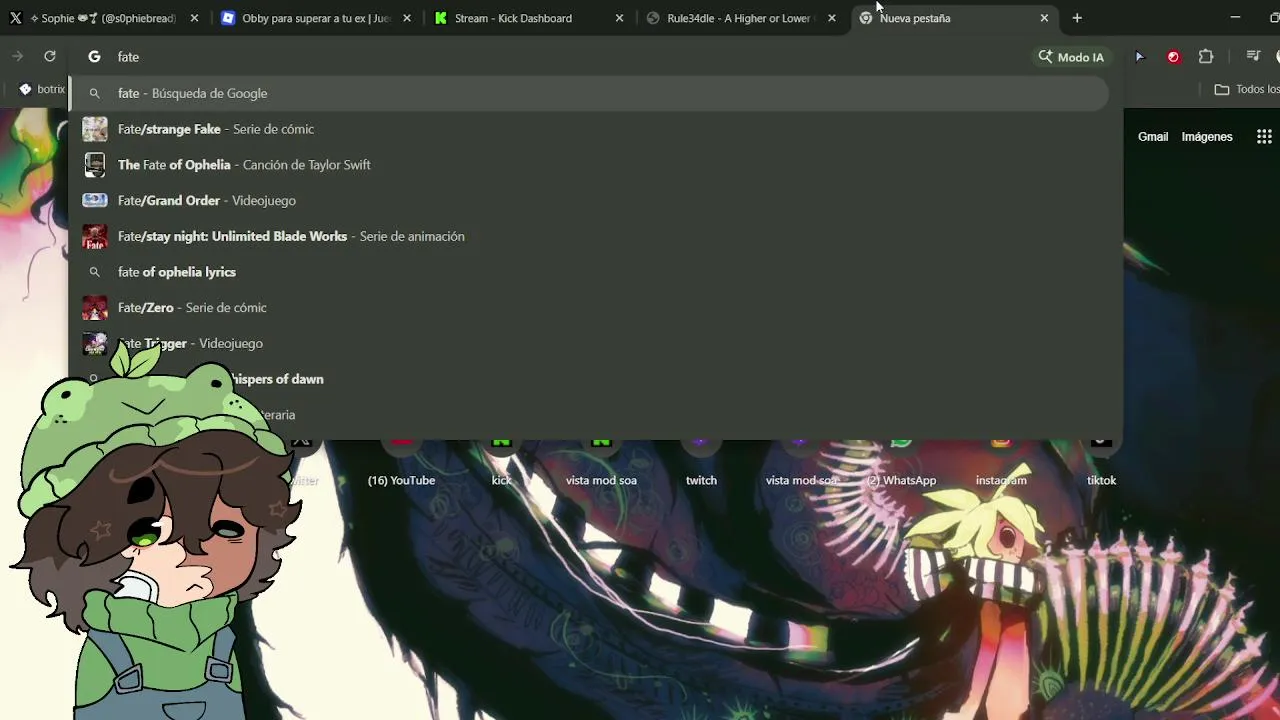Screen dimensions: 1280x720
Task: Close the Rule34dle tab
Action: click(x=832, y=18)
